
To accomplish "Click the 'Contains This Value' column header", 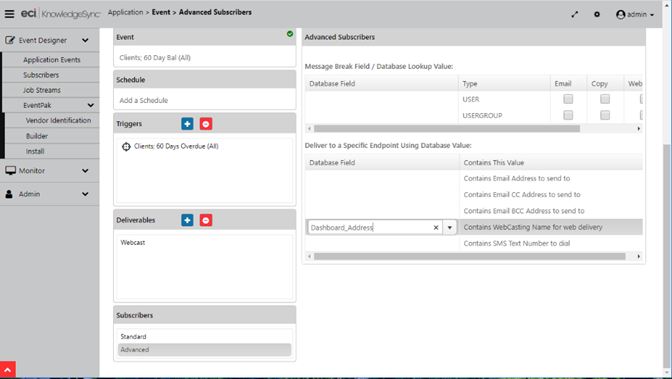I will tap(551, 162).
